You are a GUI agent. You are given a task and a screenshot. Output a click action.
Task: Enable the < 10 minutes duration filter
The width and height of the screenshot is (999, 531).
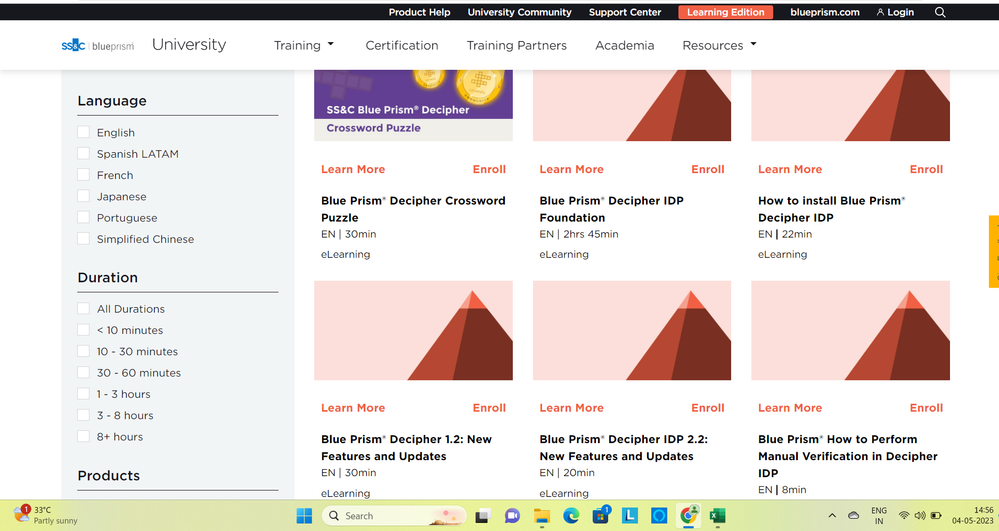point(83,330)
